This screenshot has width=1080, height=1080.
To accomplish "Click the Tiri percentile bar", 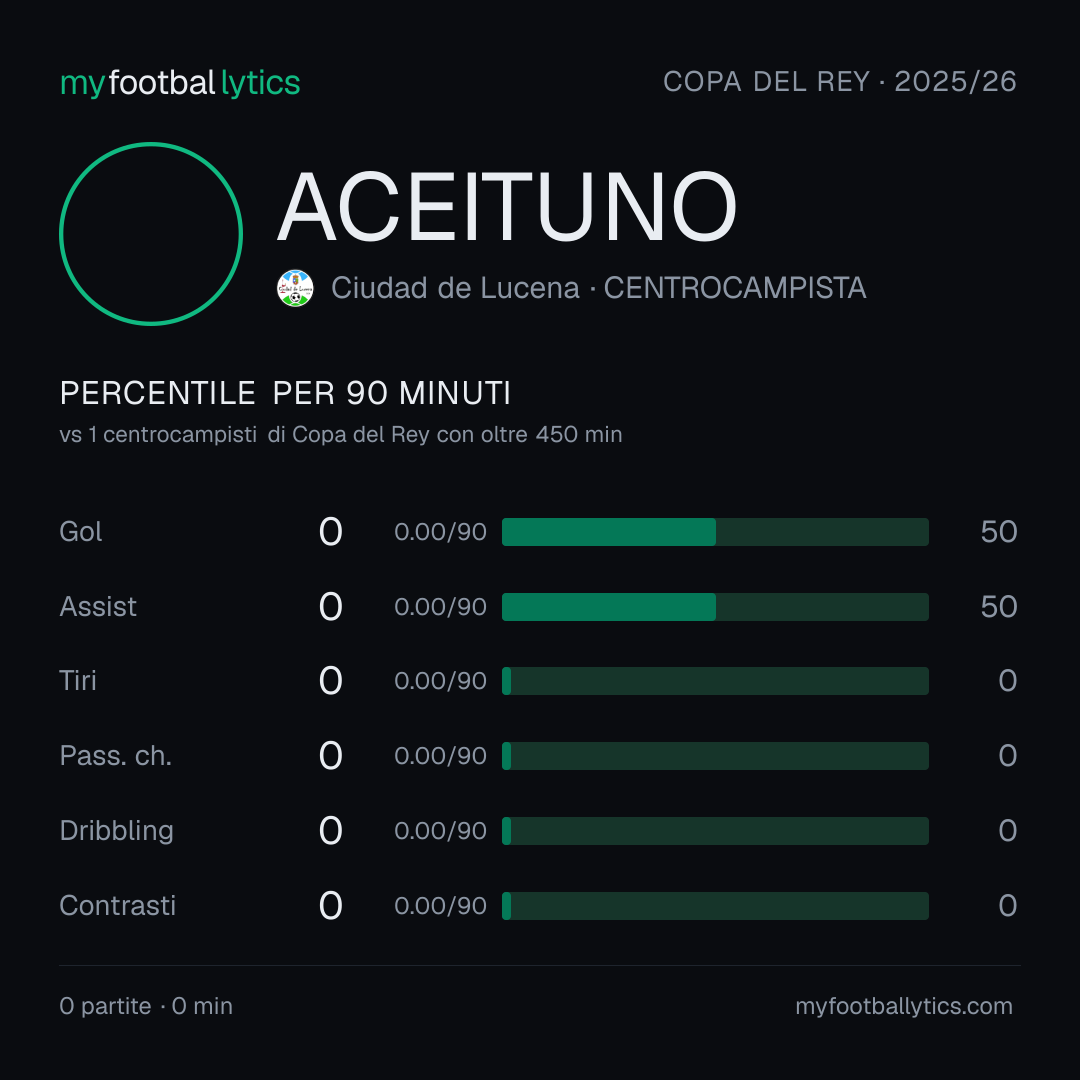I will click(715, 681).
